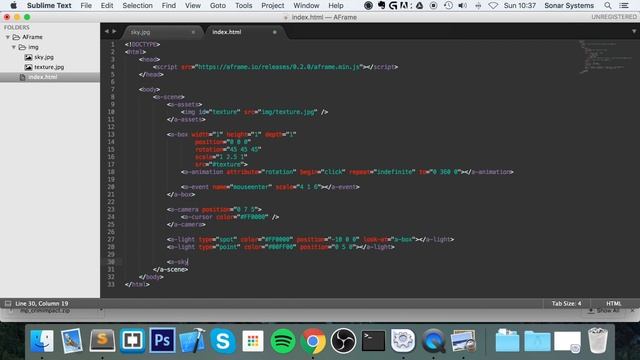Open the first blue folder stack in dock
Screen dimensions: 640x360
coord(507,341)
